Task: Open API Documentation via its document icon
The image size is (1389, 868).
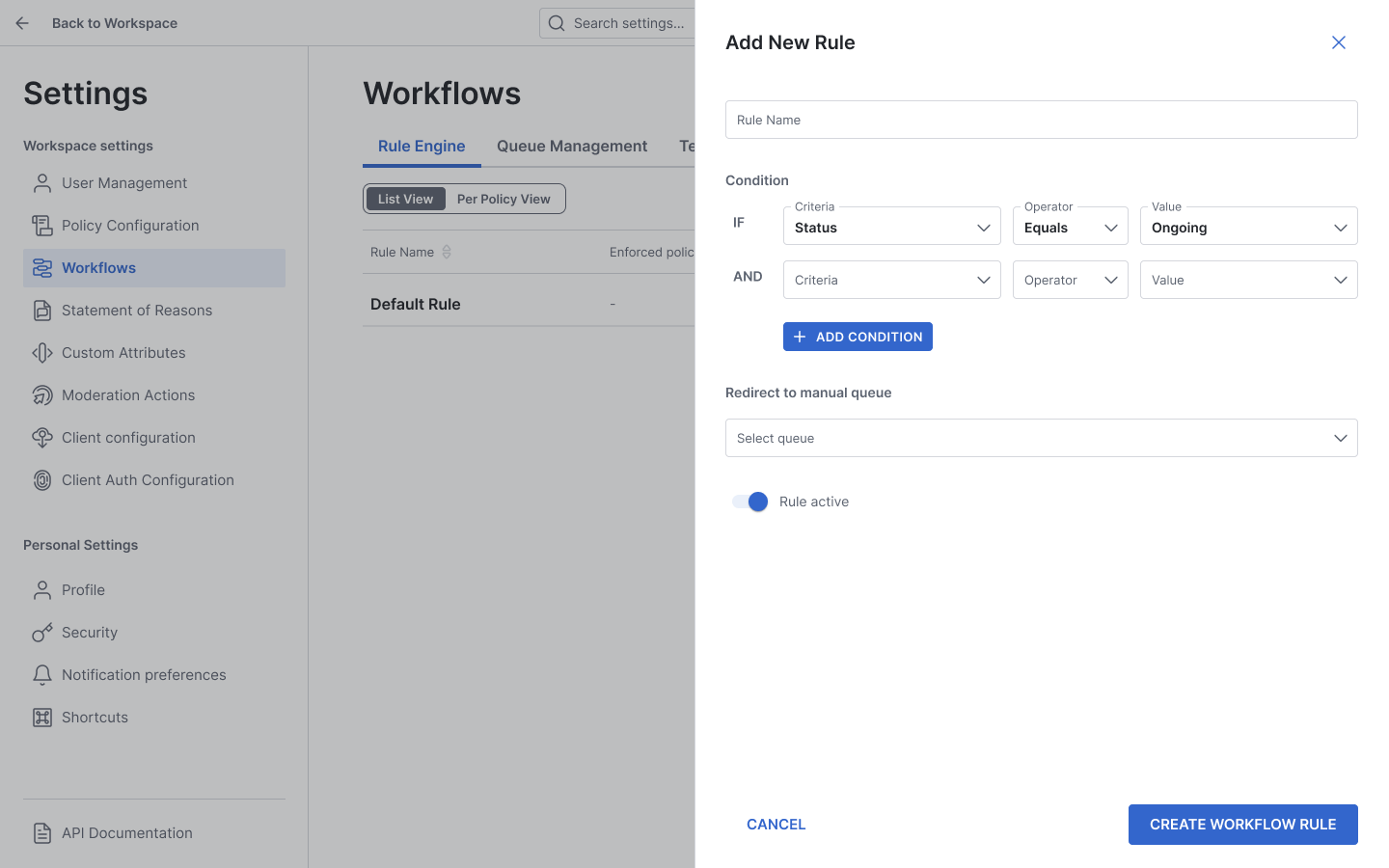Action: (42, 832)
